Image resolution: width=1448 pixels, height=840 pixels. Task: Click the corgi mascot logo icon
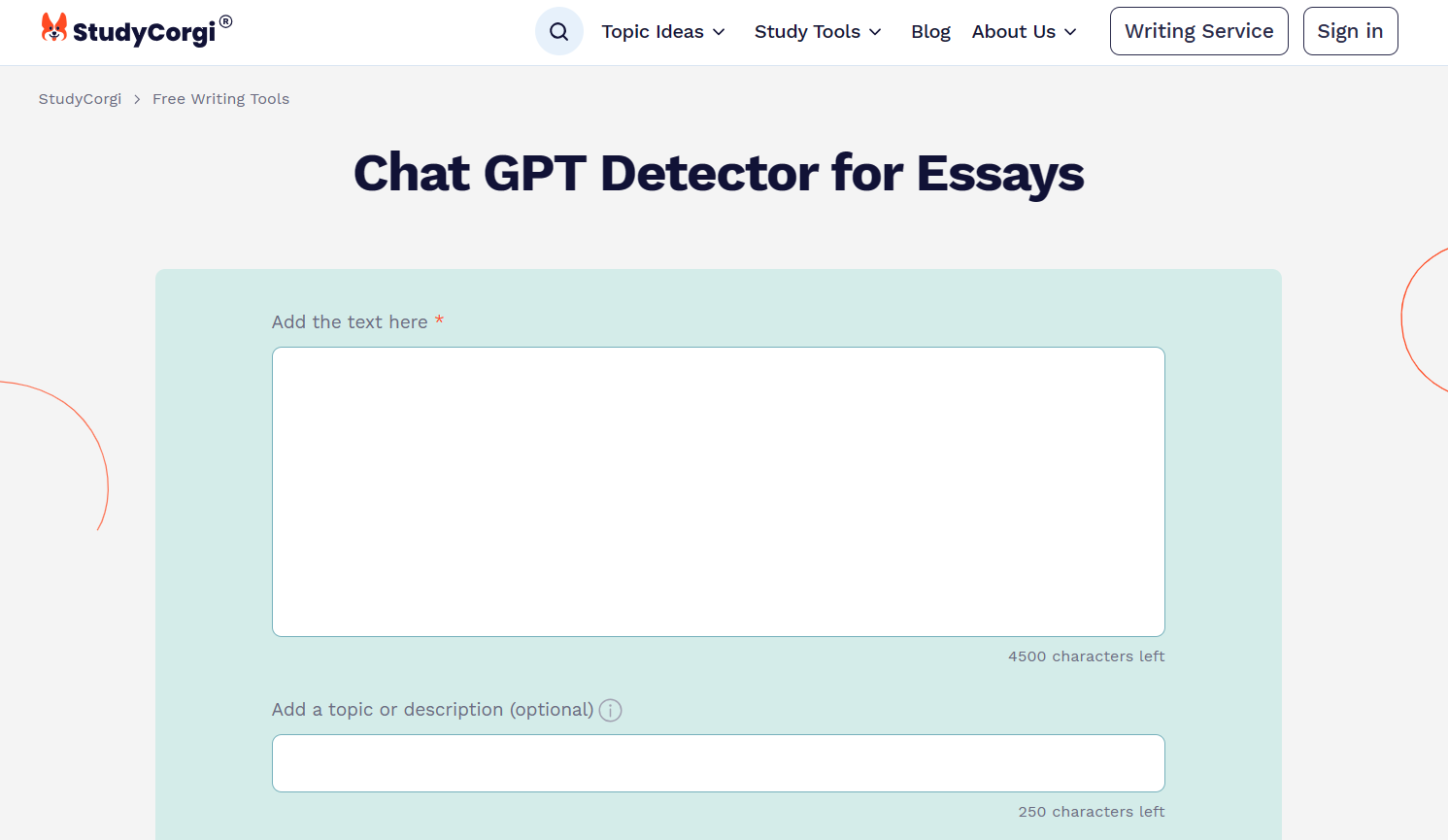[54, 28]
